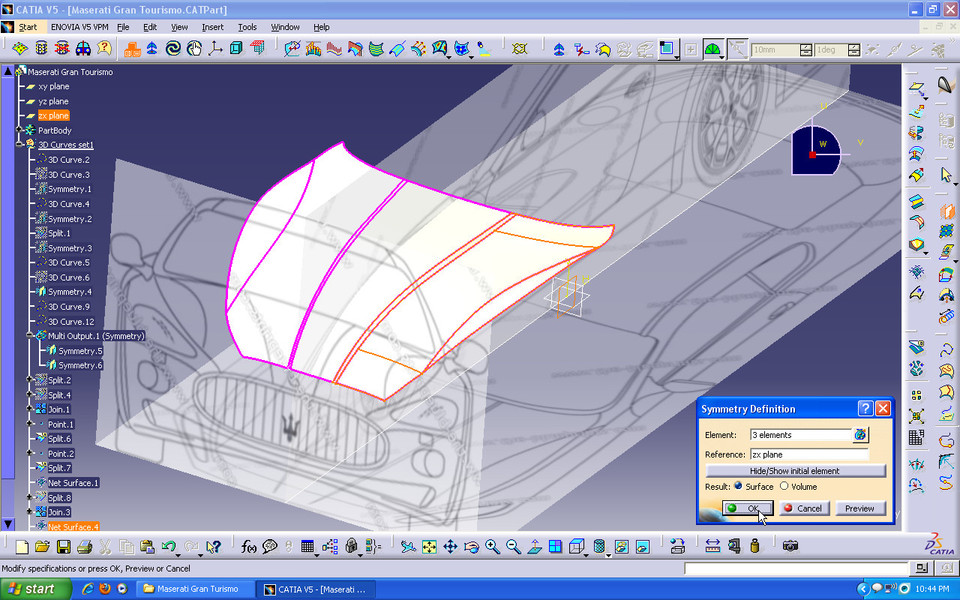Click the Print icon

84,547
